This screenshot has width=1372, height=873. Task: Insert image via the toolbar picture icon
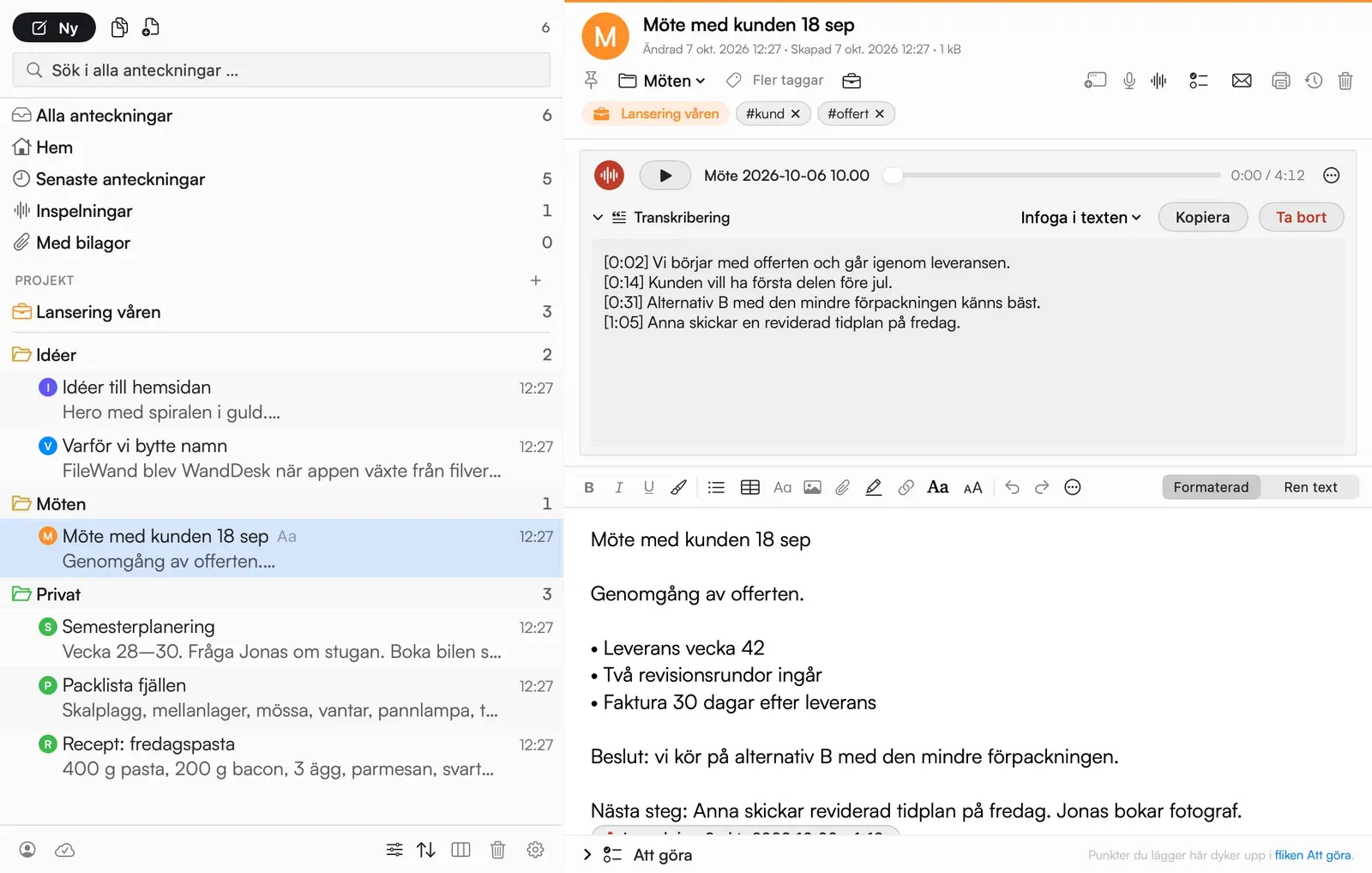[812, 487]
